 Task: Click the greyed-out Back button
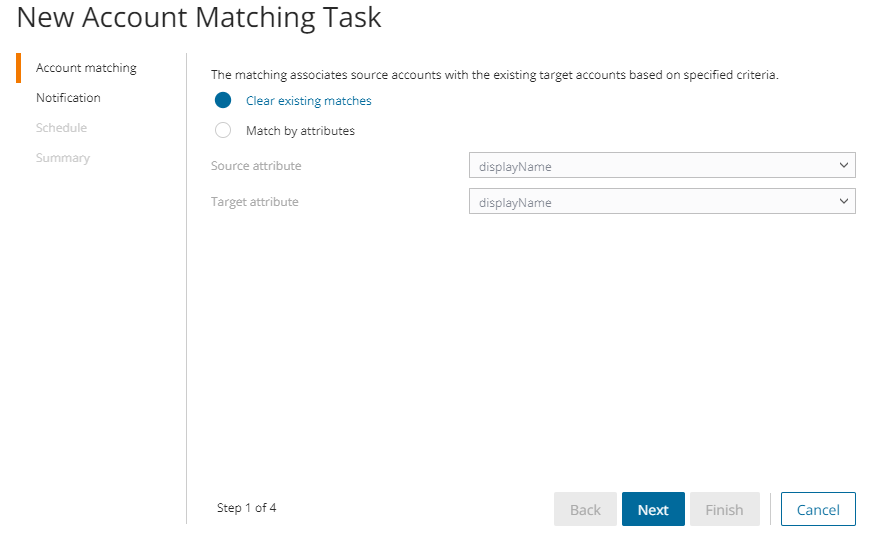tap(585, 510)
